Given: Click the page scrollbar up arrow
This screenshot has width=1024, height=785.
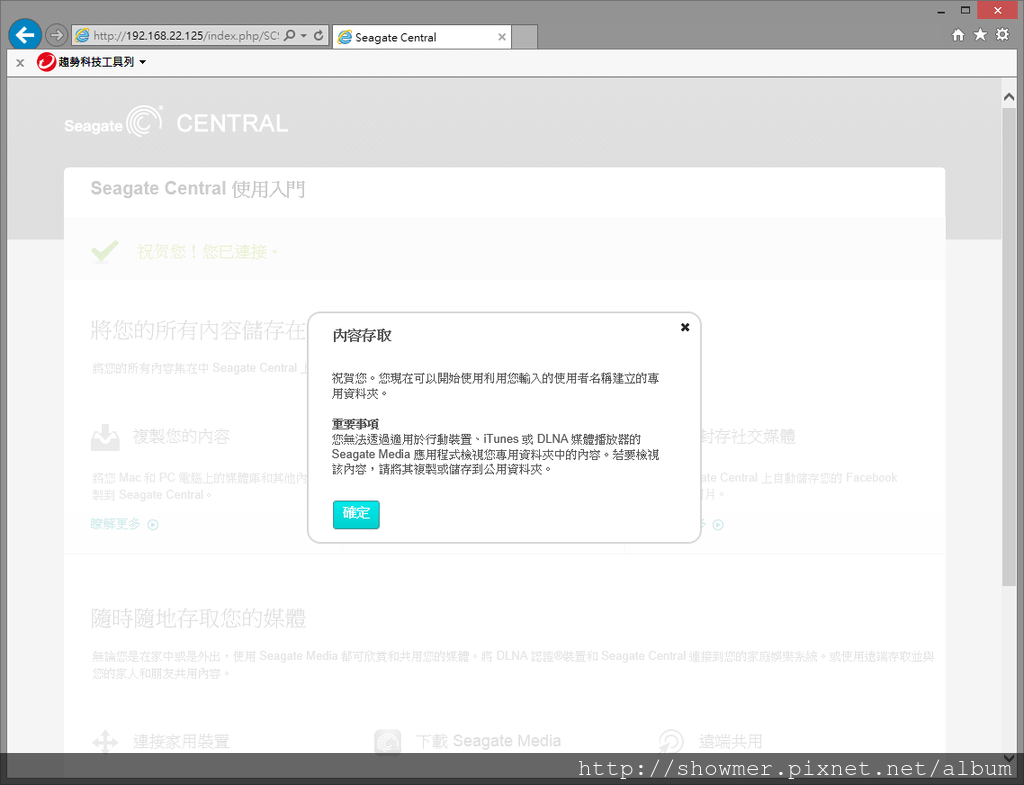Looking at the screenshot, I should click(x=1009, y=97).
